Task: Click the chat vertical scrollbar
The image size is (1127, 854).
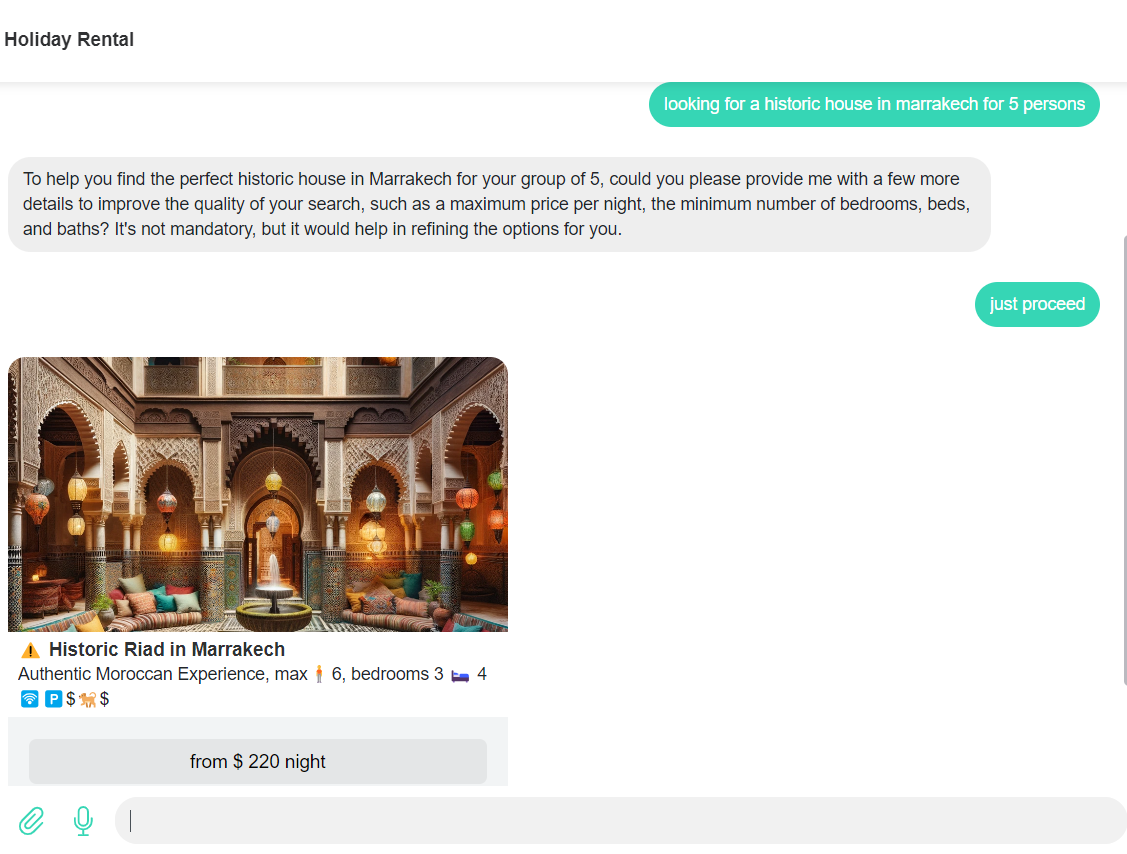Action: point(1123,460)
